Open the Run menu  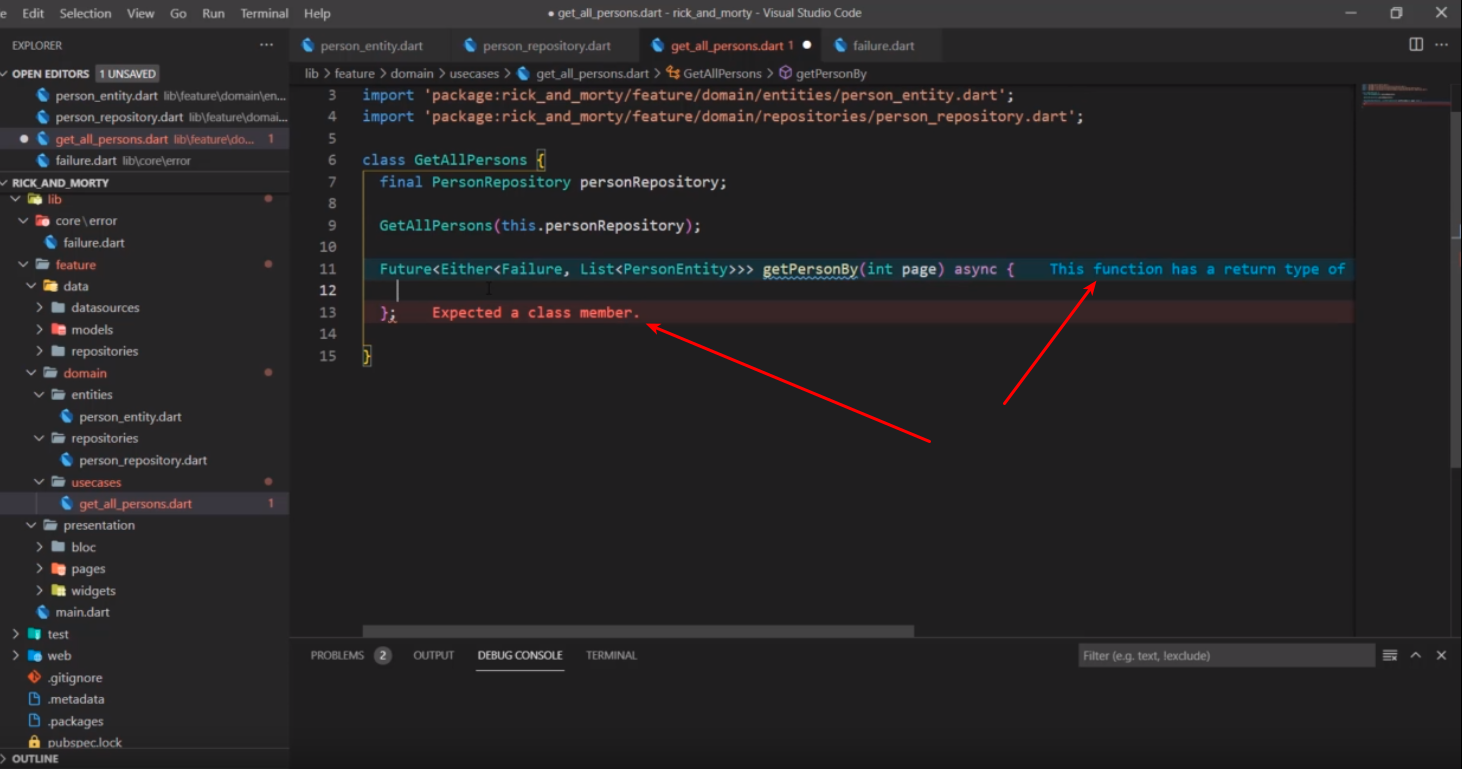[213, 13]
